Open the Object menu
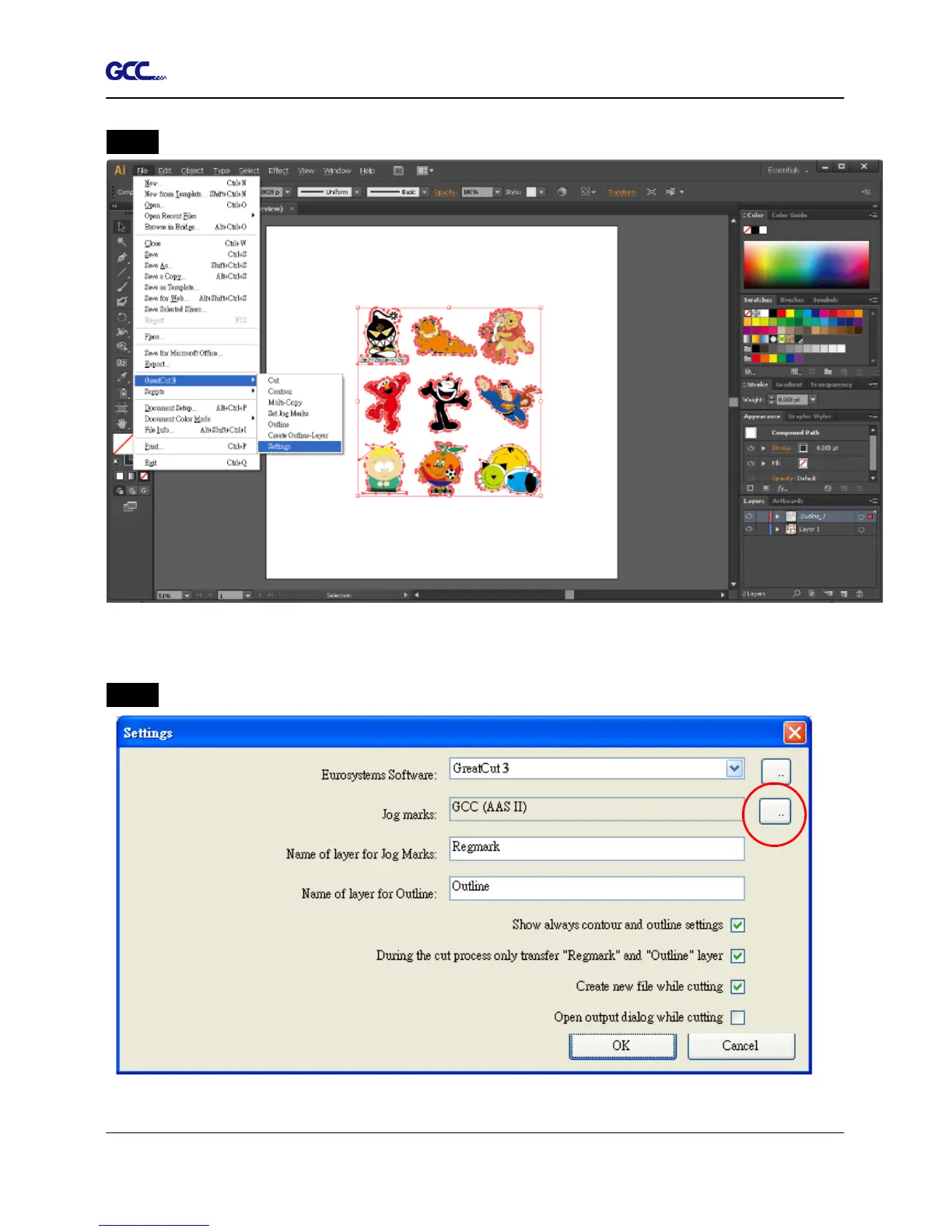The image size is (952, 1232). pos(192,171)
